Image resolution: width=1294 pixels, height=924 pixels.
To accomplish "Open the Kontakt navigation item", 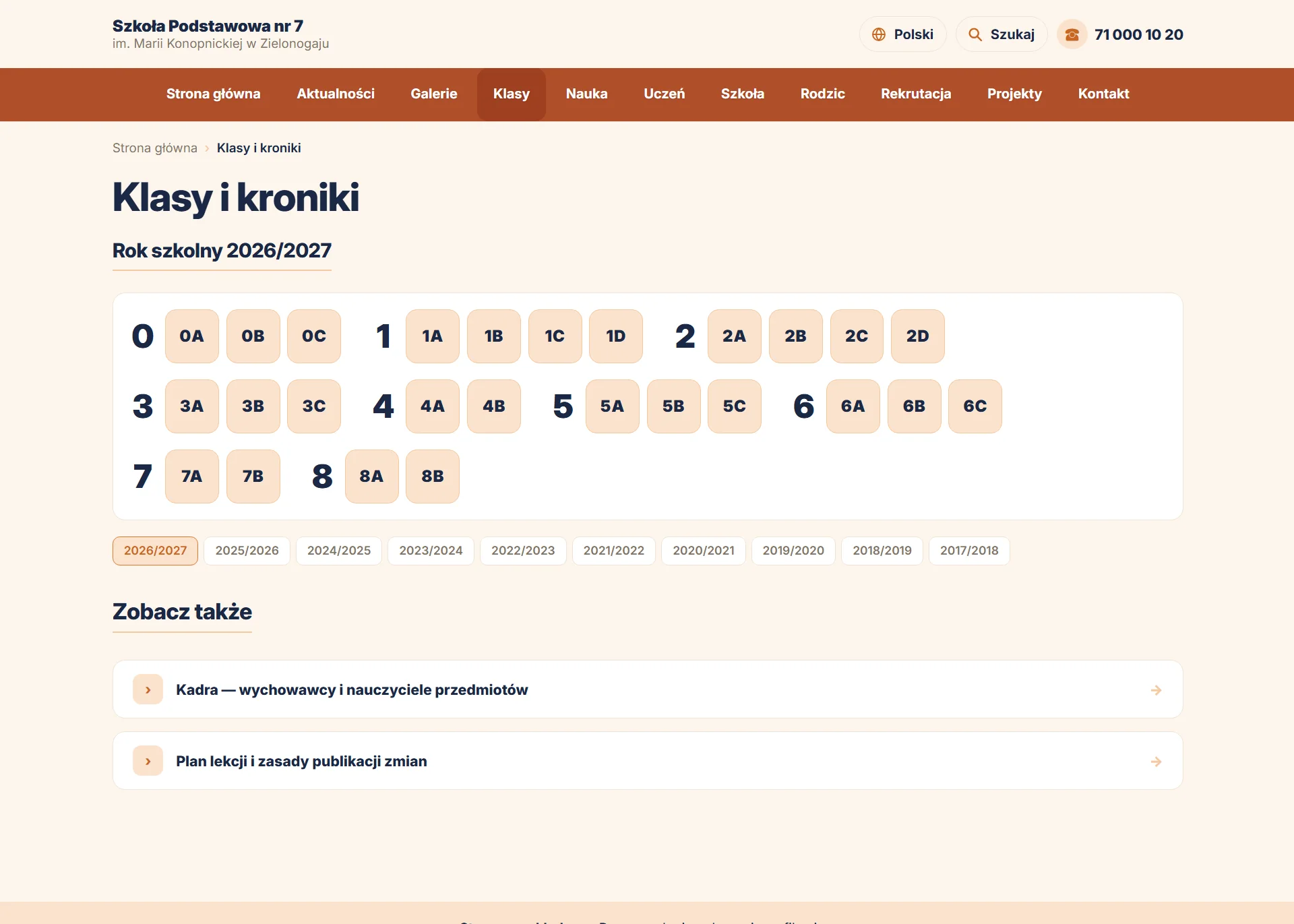I will pos(1103,94).
